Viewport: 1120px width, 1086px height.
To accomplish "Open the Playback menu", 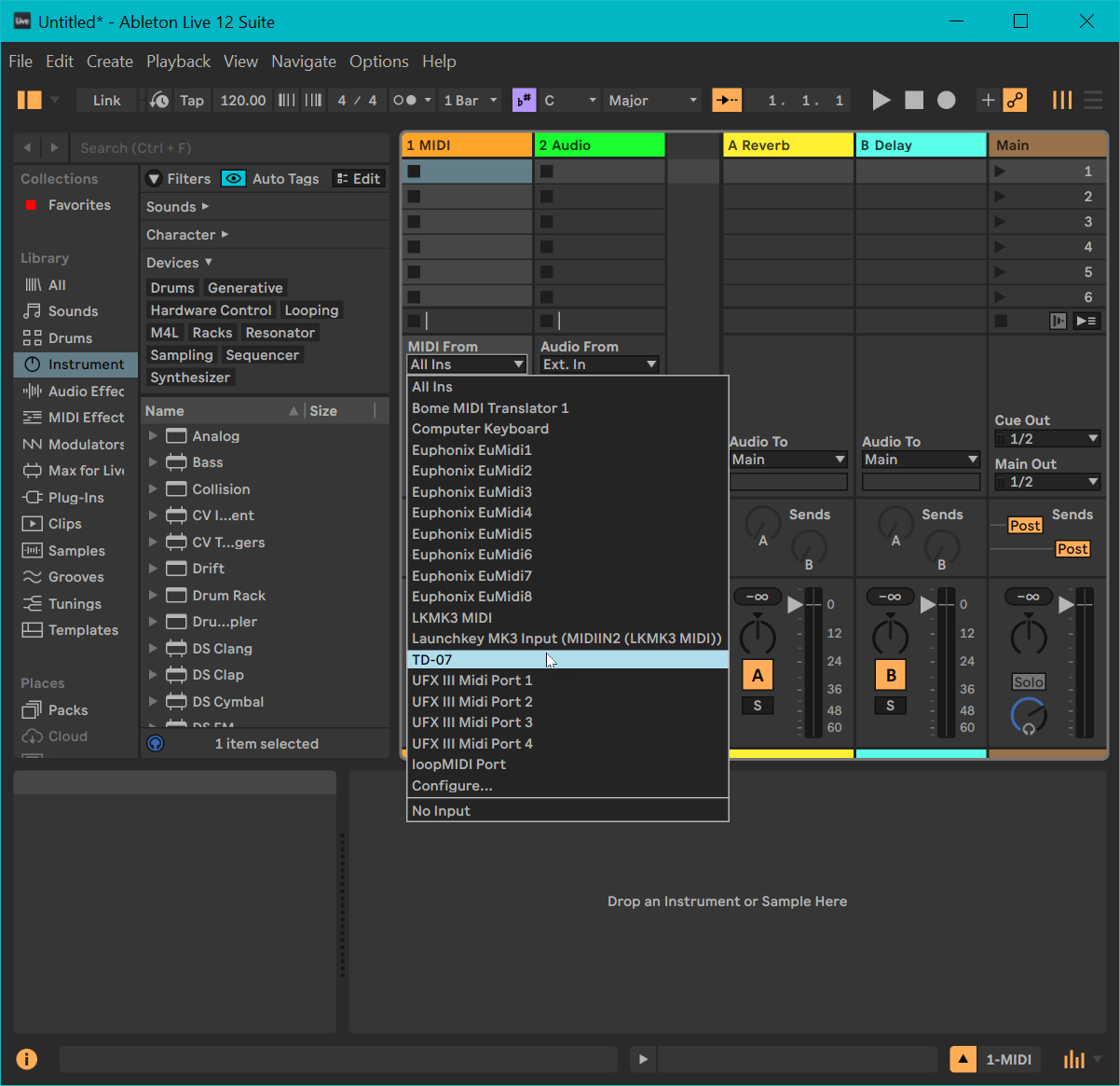I will tap(178, 62).
